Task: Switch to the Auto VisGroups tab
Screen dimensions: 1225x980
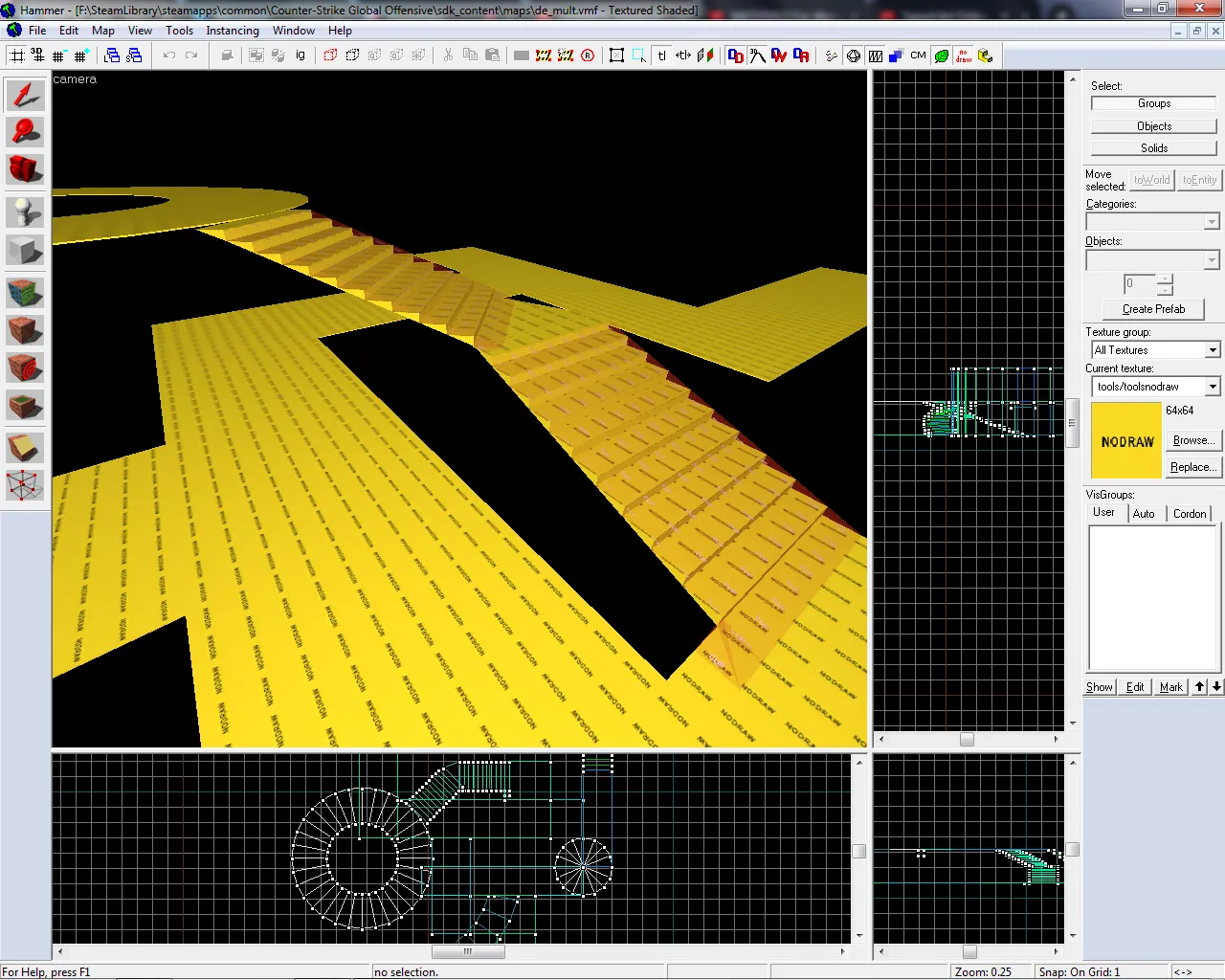Action: pyautogui.click(x=1144, y=514)
